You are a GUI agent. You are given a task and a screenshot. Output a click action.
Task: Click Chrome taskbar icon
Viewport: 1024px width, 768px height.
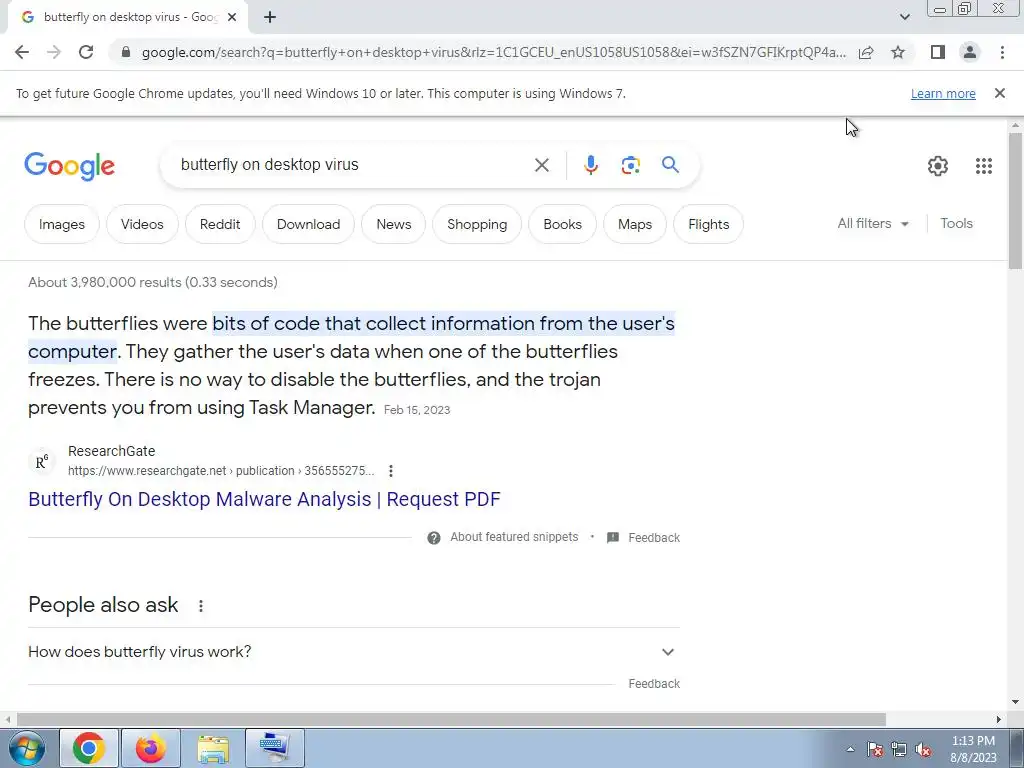coord(89,748)
